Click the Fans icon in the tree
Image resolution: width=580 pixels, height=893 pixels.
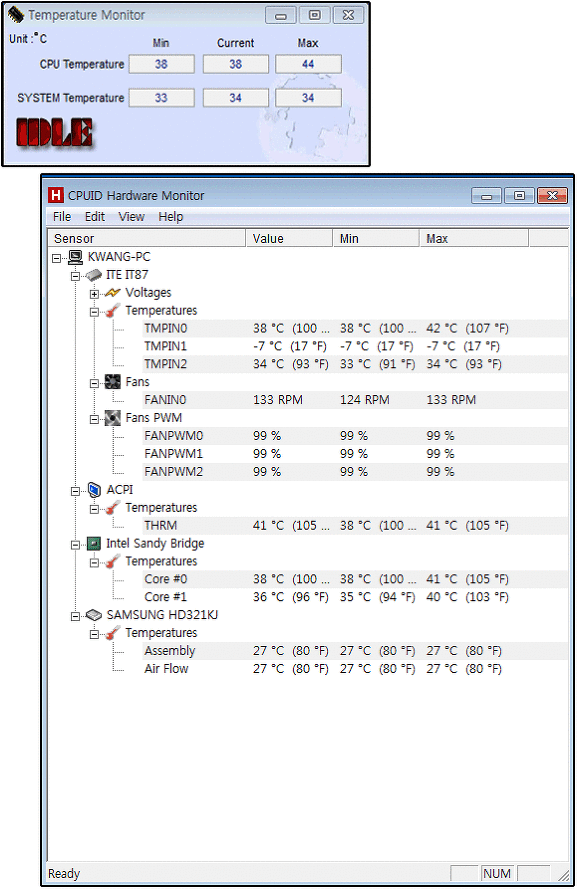[x=113, y=382]
